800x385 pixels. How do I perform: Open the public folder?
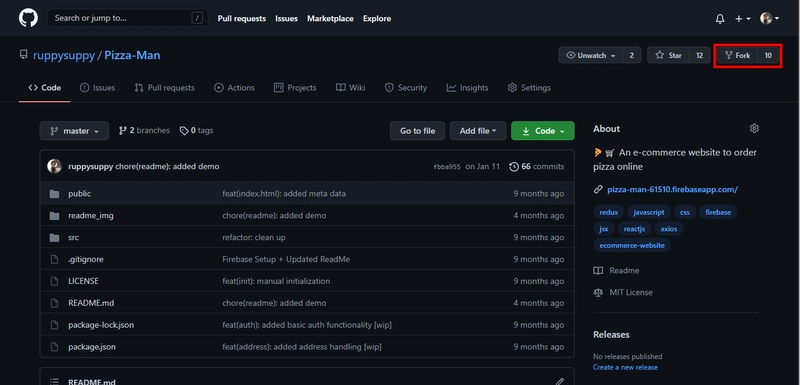80,194
